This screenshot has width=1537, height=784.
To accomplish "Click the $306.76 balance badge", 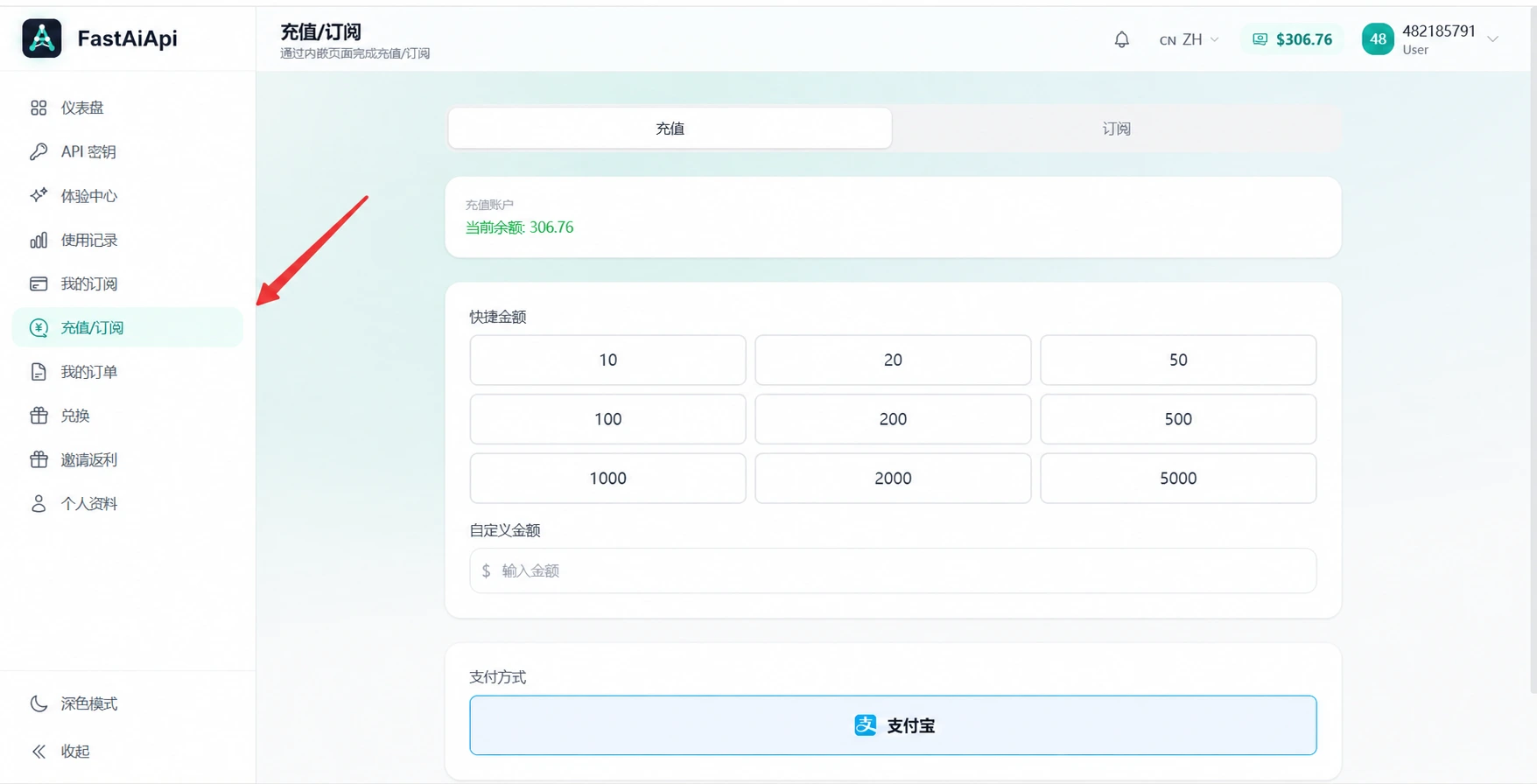I will [x=1292, y=39].
